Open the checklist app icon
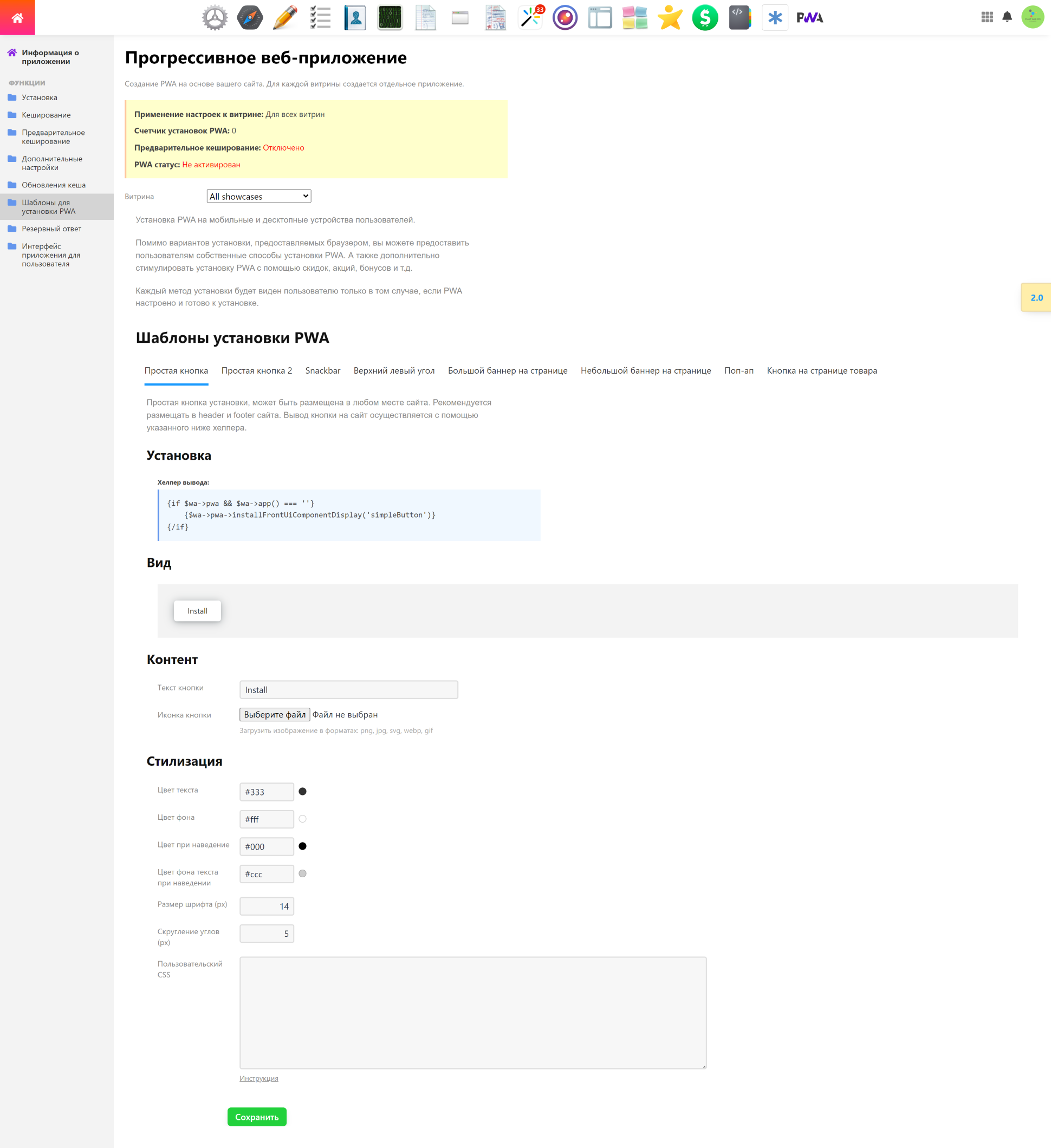 [320, 18]
